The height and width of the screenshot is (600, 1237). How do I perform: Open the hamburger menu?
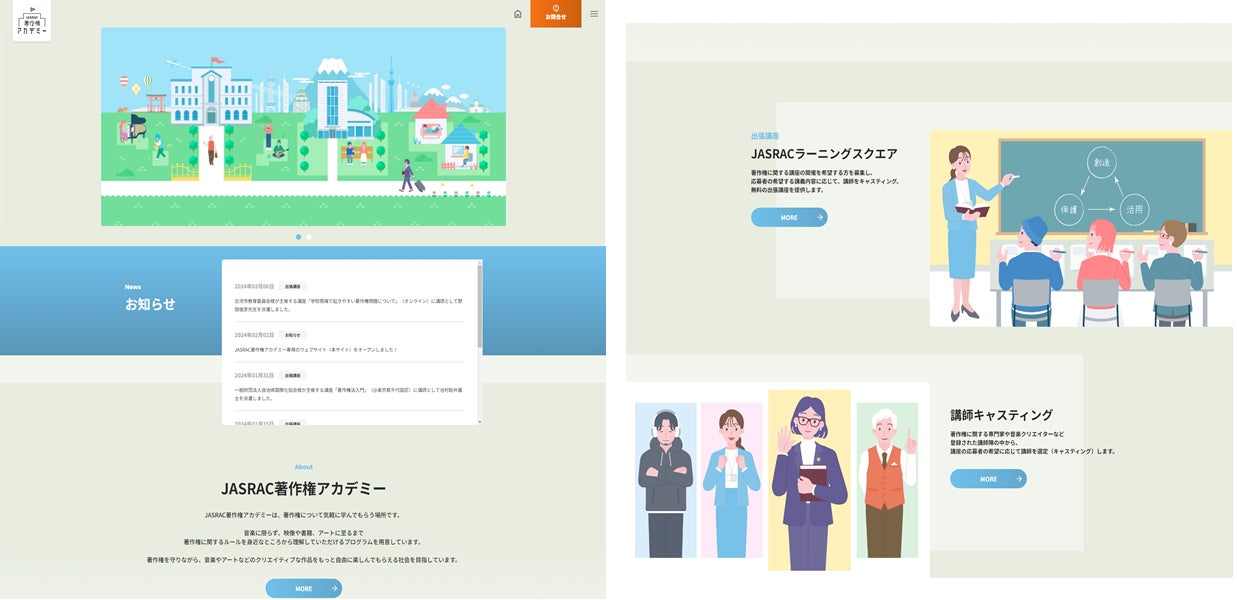pos(594,14)
